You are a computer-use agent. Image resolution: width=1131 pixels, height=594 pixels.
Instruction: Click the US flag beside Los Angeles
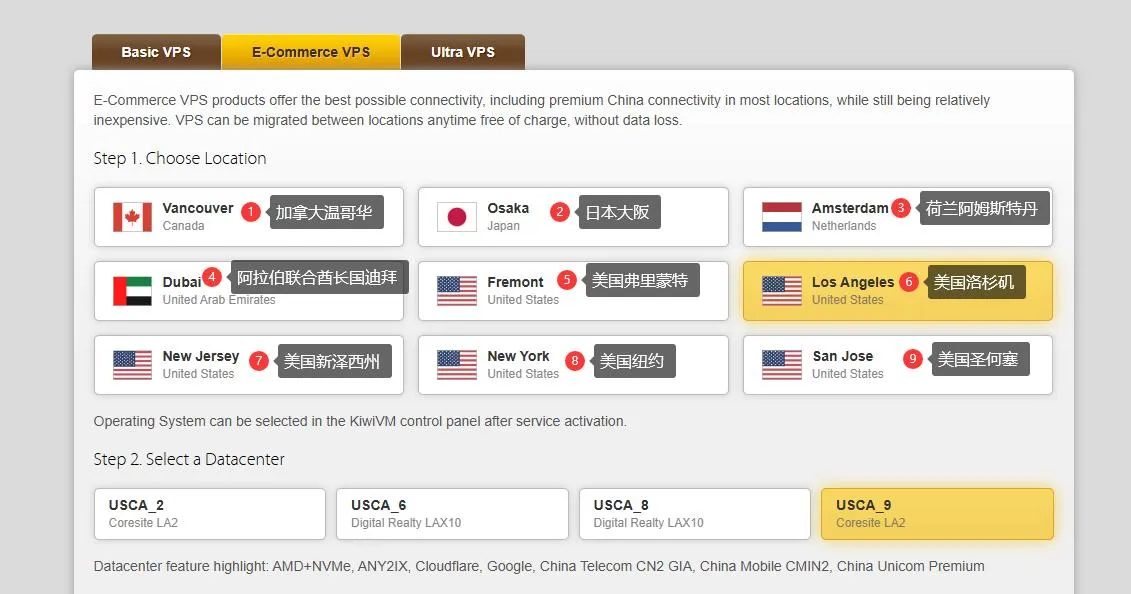tap(782, 291)
